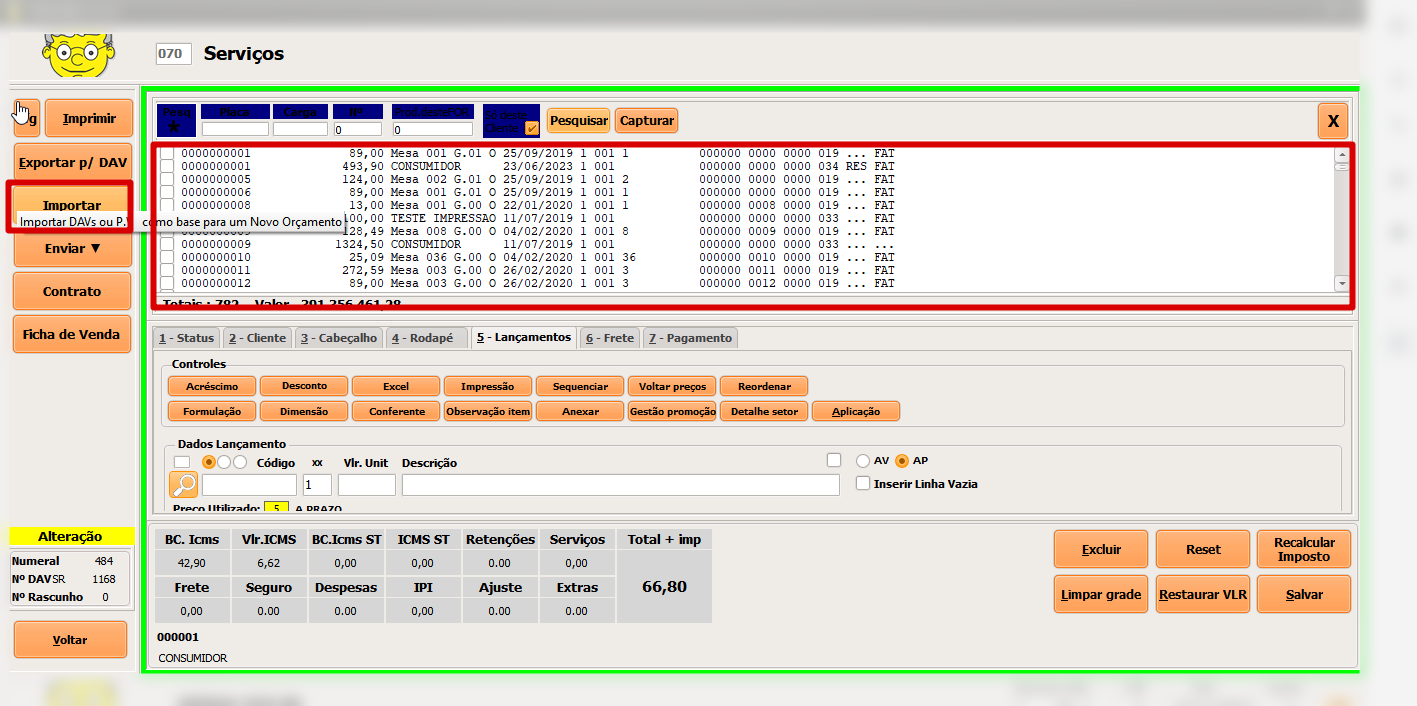Click the Exportar p/ DAV button
Image resolution: width=1417 pixels, height=706 pixels.
pyautogui.click(x=73, y=161)
